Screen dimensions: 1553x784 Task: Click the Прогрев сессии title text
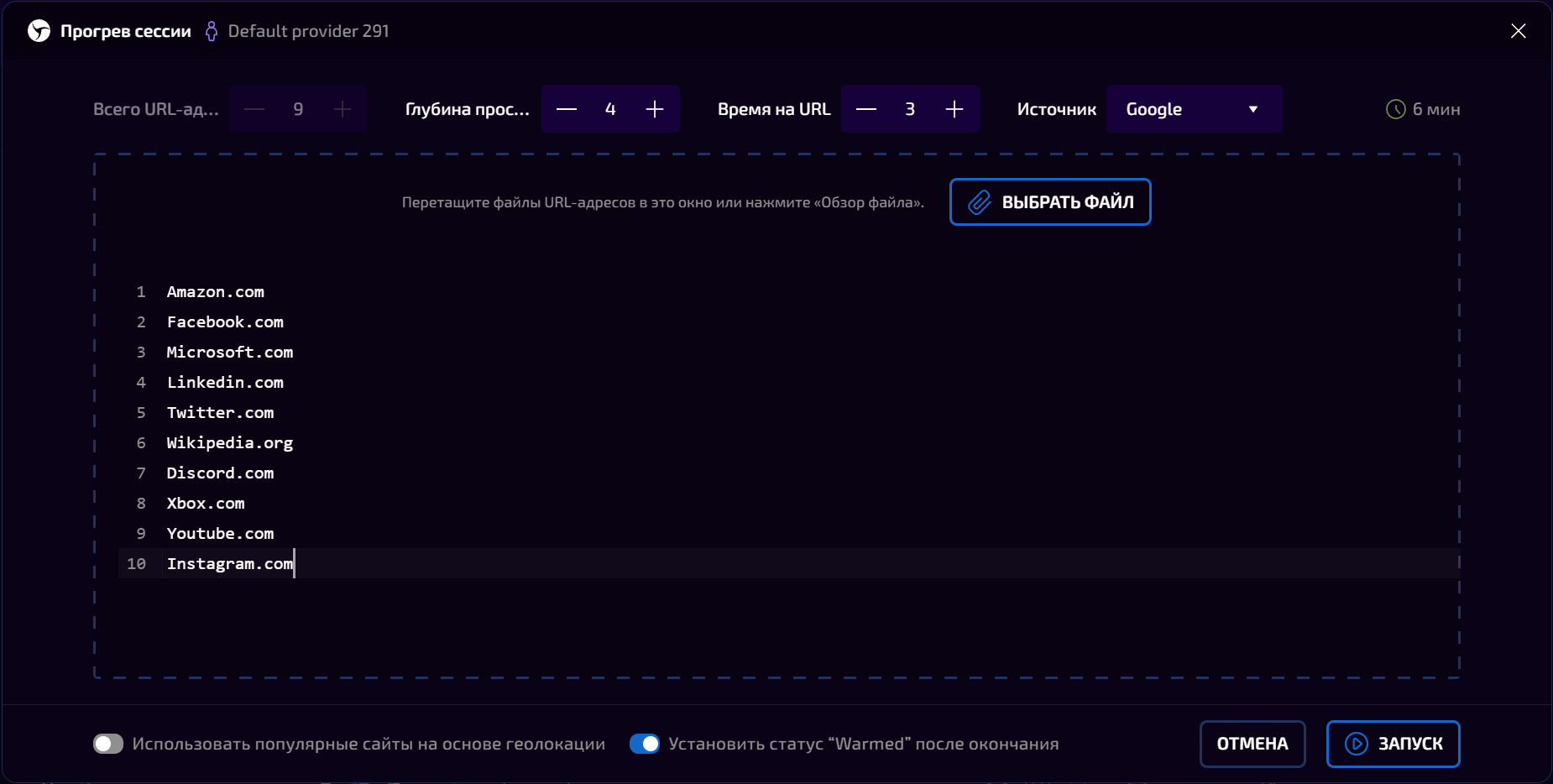[125, 31]
